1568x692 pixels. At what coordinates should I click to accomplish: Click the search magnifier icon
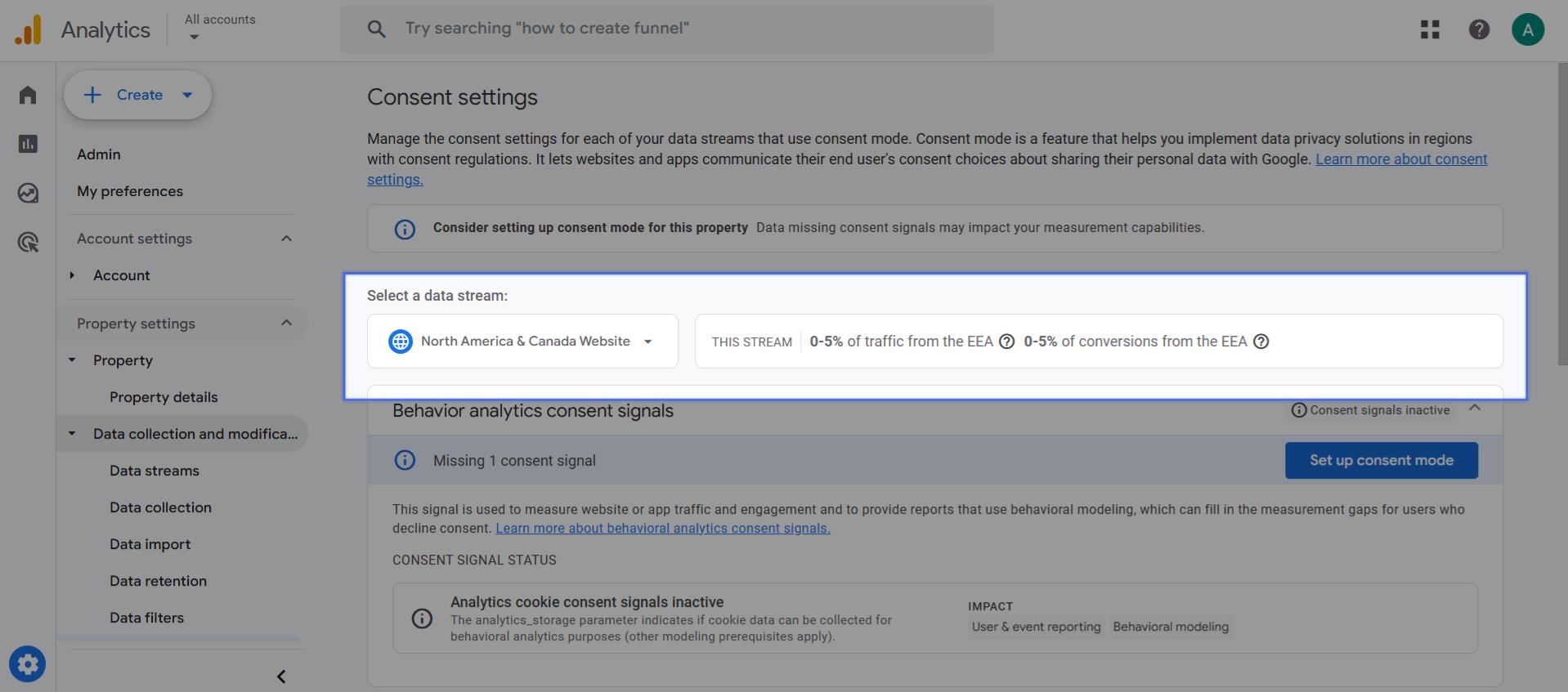pyautogui.click(x=376, y=29)
